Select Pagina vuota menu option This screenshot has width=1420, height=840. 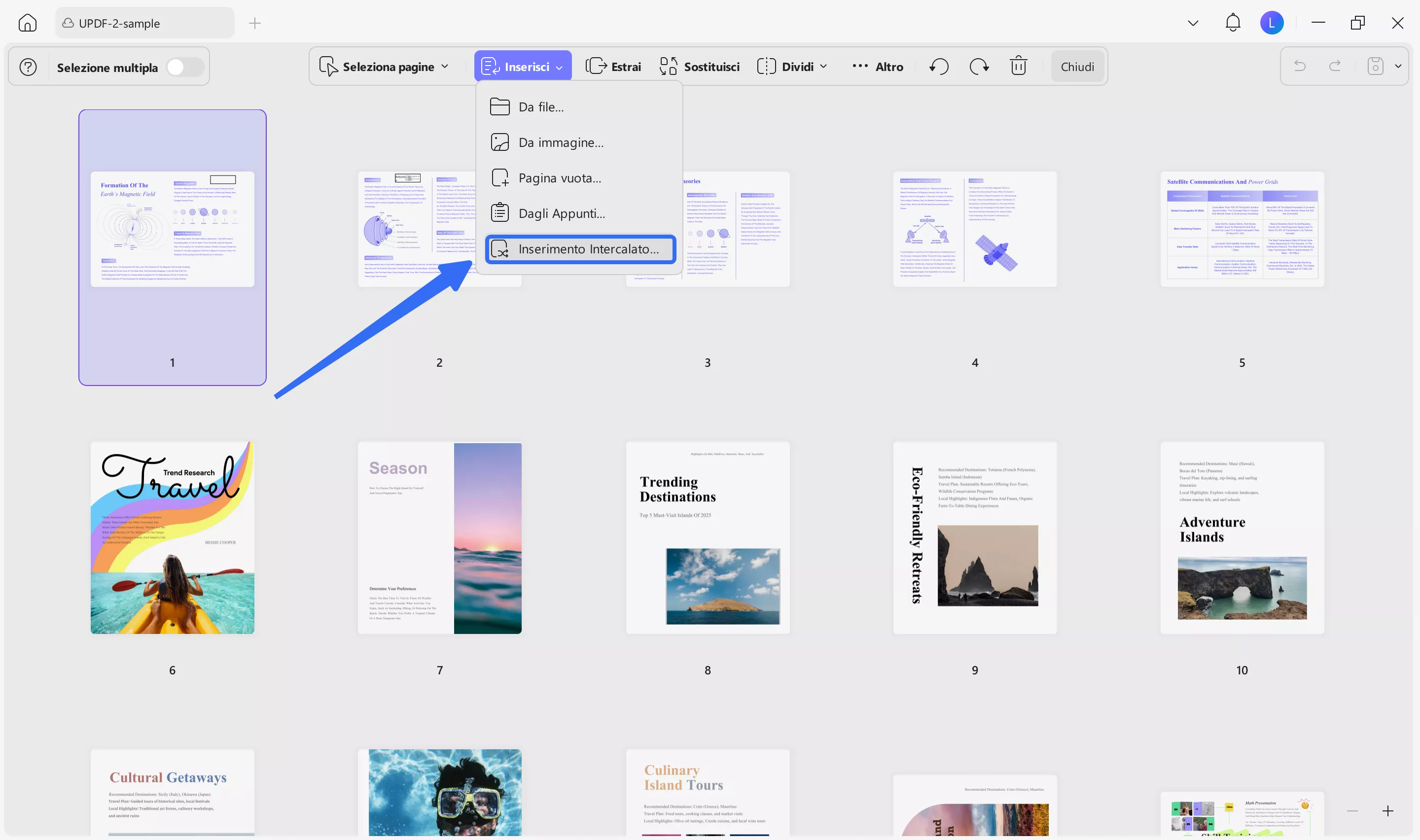559,178
